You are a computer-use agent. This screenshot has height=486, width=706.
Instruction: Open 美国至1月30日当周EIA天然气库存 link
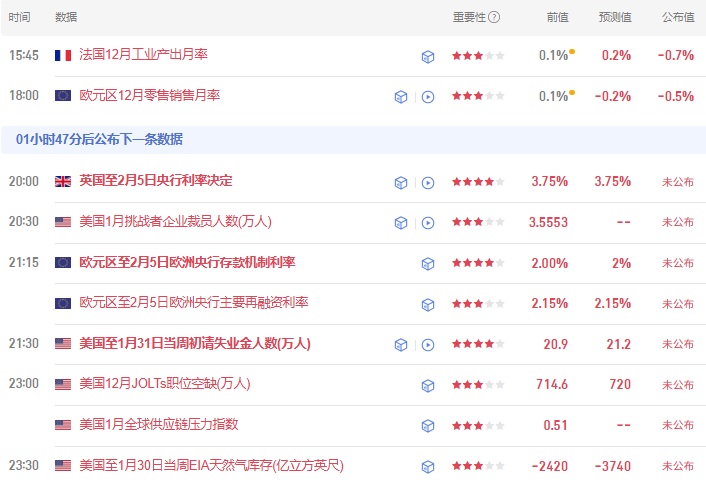211,465
